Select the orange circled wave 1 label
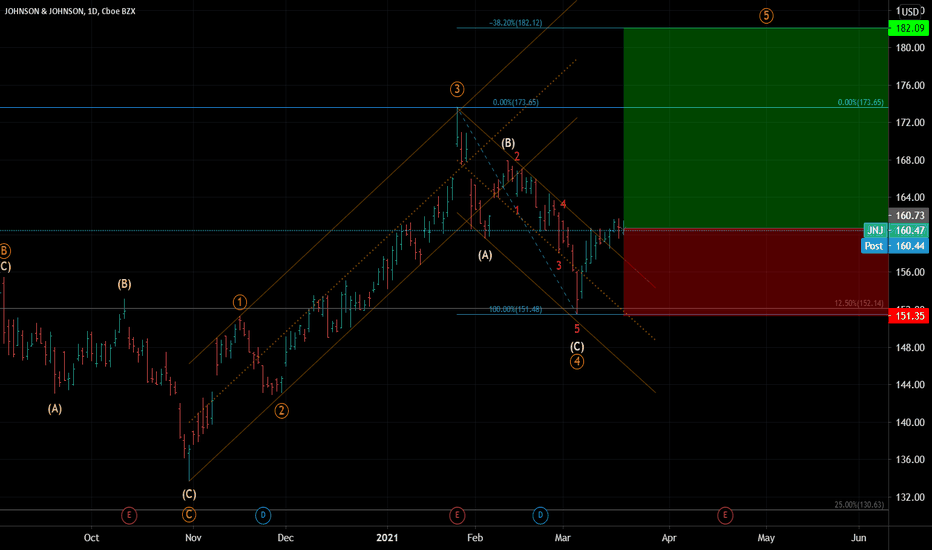Image resolution: width=932 pixels, height=550 pixels. click(240, 302)
